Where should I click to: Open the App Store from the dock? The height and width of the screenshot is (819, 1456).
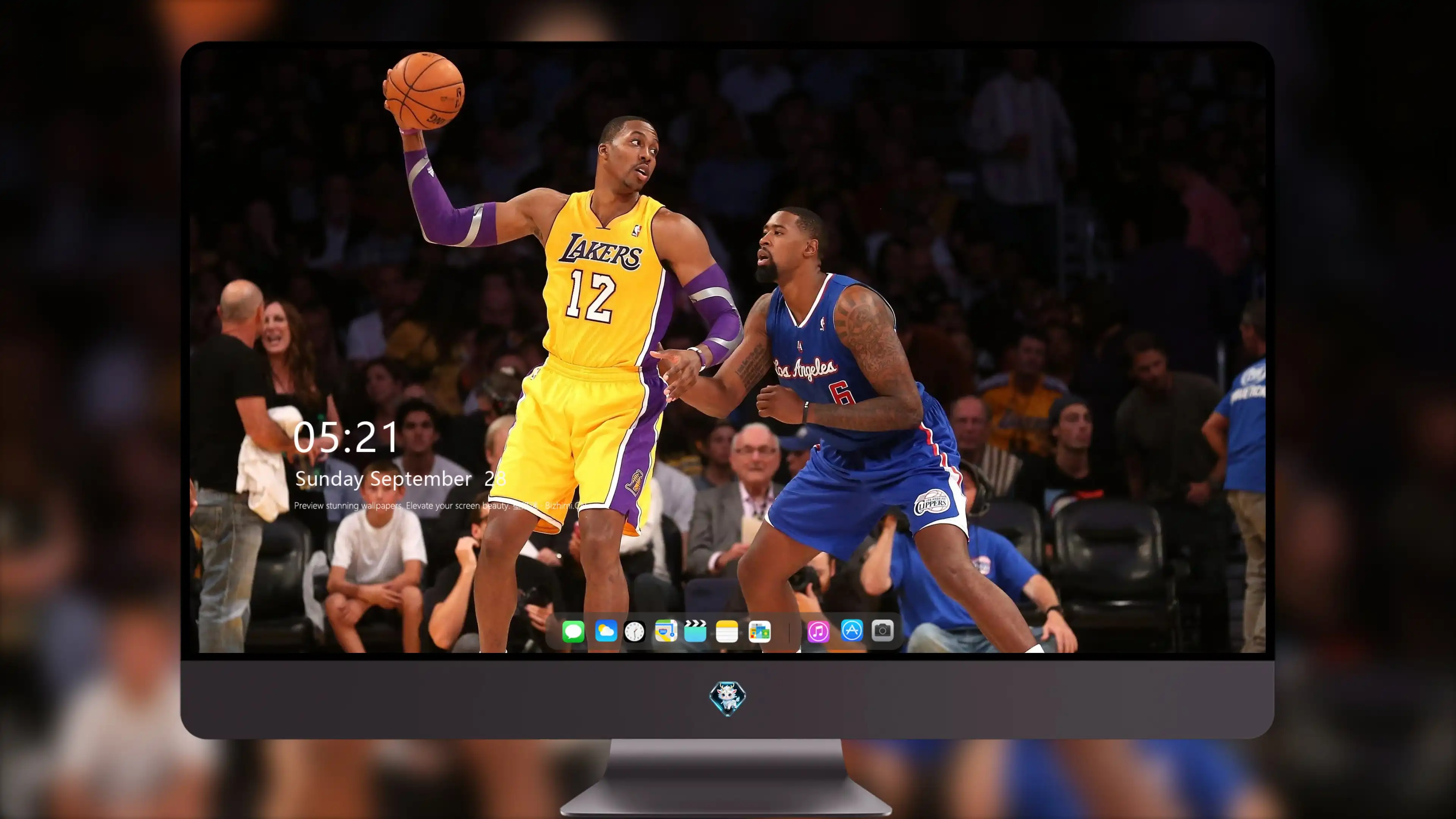coord(852,630)
